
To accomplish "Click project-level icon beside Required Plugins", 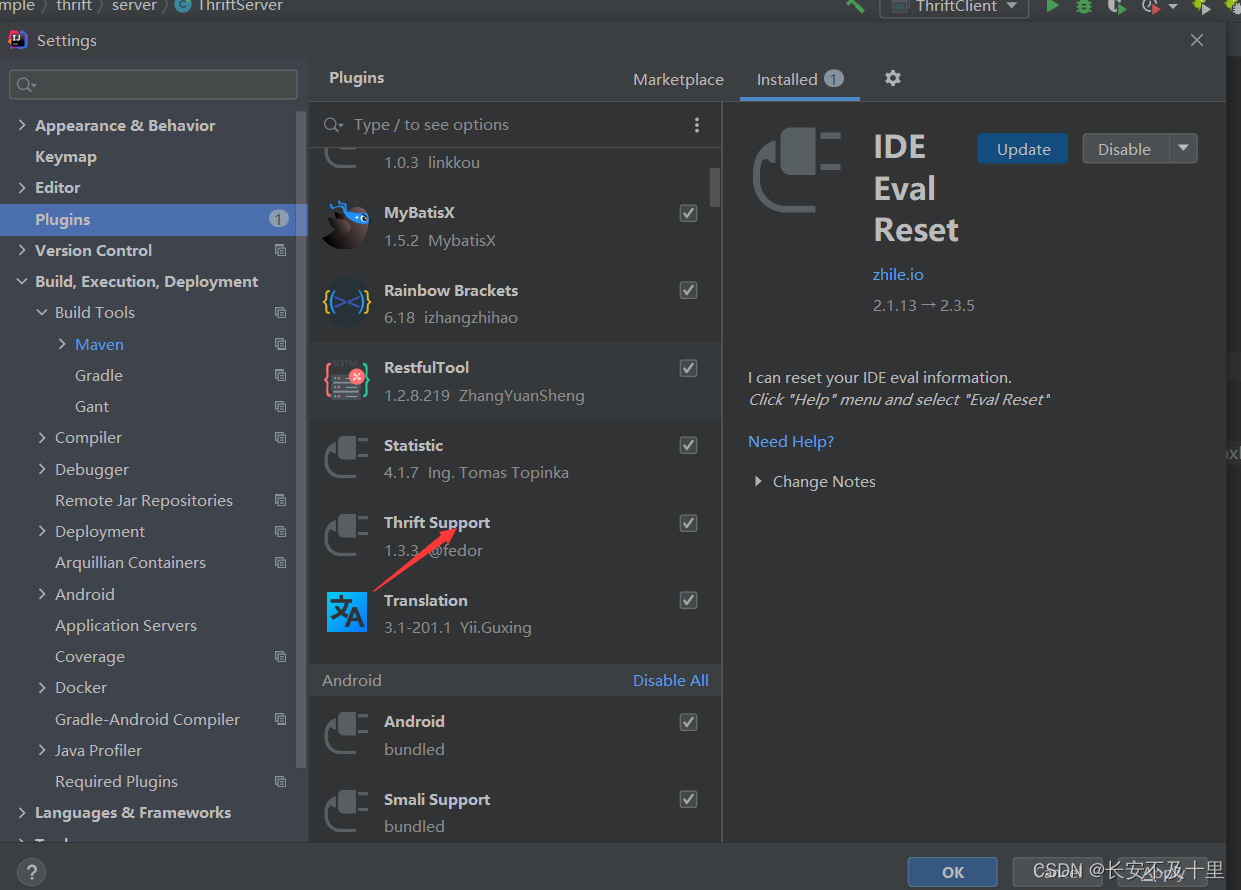I will click(x=280, y=781).
